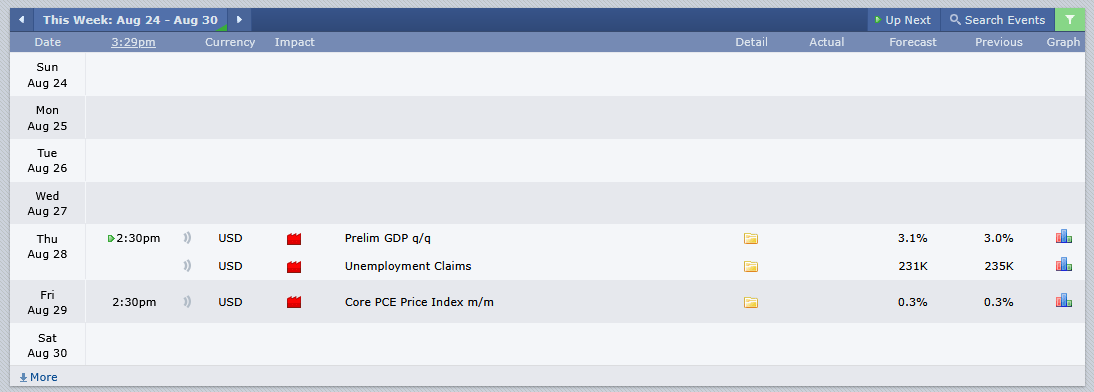The height and width of the screenshot is (392, 1094).
Task: Show graph for Prelim GDP q/q
Action: [1063, 237]
